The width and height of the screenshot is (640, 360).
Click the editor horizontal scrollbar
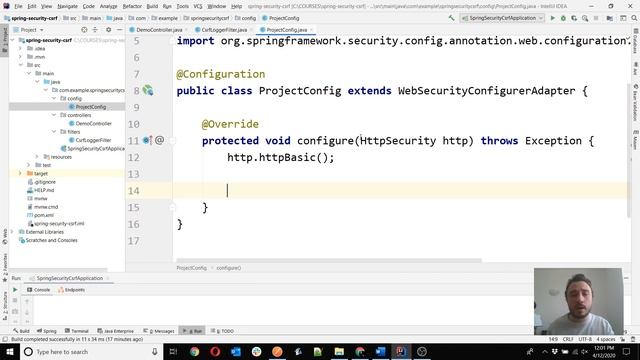tap(329, 260)
